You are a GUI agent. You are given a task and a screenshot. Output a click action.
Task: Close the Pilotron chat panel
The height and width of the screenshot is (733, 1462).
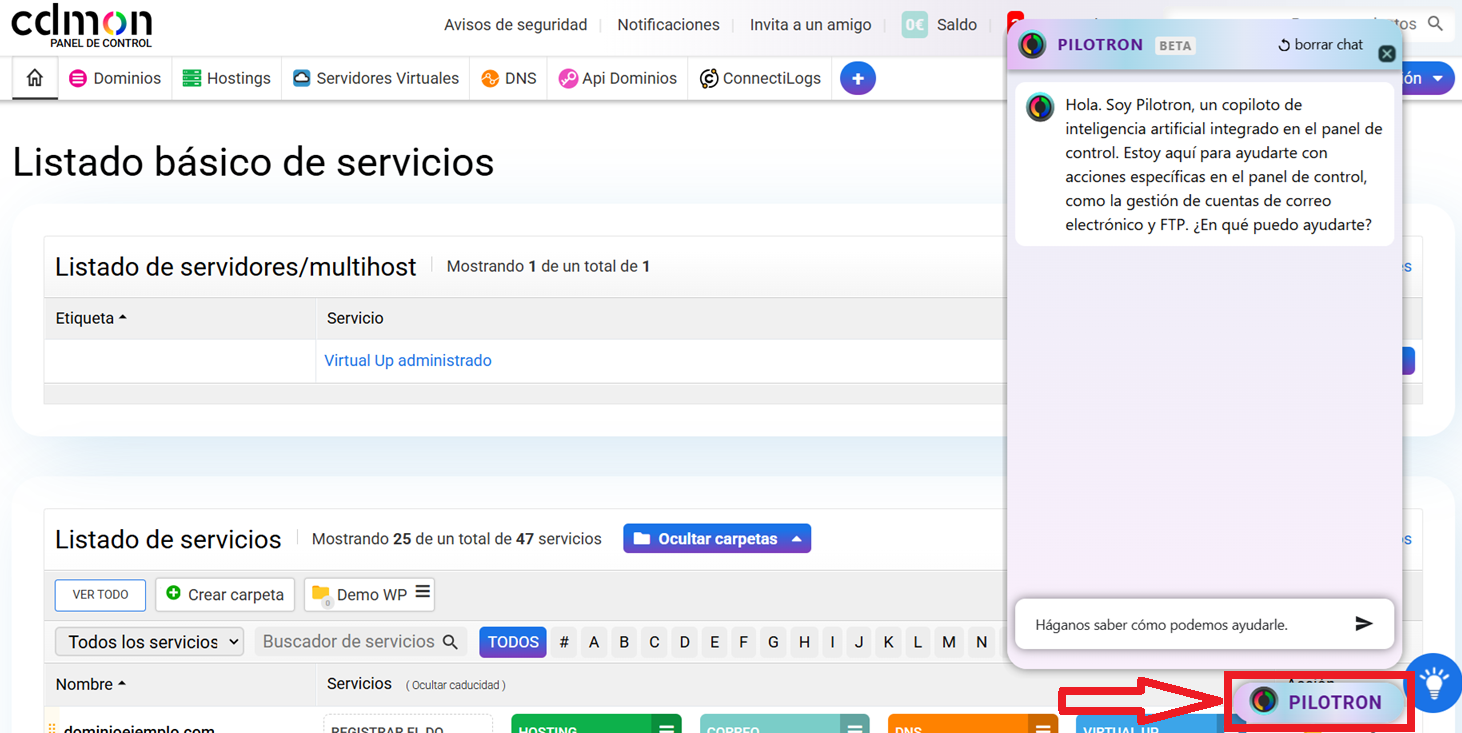coord(1387,54)
